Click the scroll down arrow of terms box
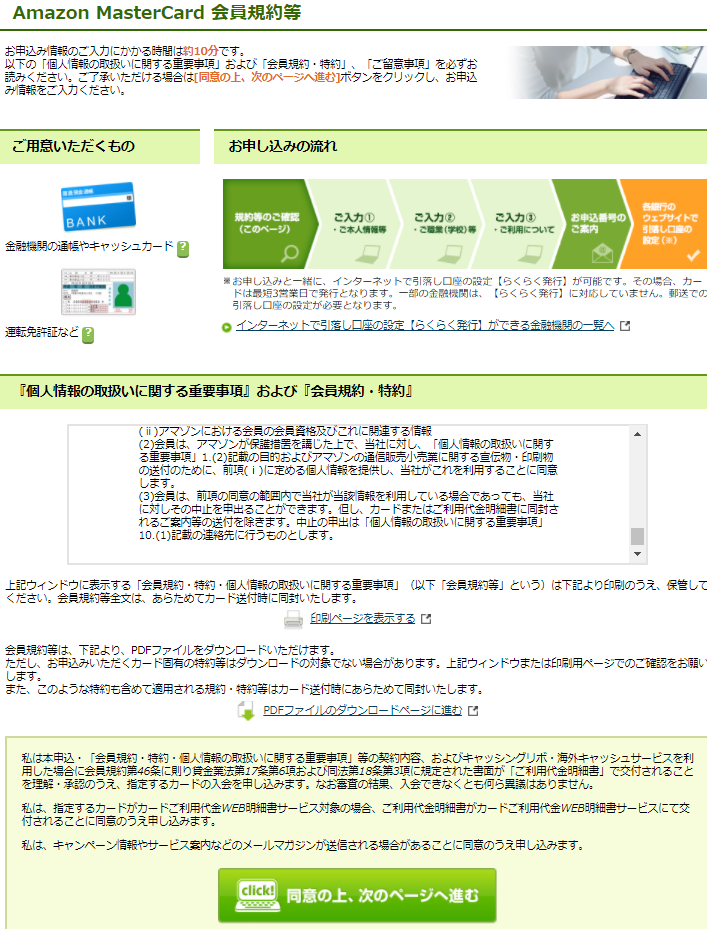 click(638, 554)
